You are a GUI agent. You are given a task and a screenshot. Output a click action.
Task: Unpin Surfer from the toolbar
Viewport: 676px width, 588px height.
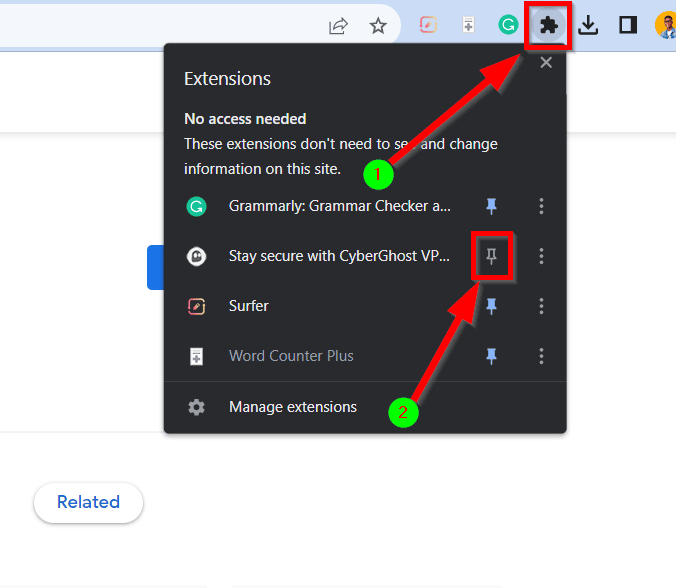[491, 306]
